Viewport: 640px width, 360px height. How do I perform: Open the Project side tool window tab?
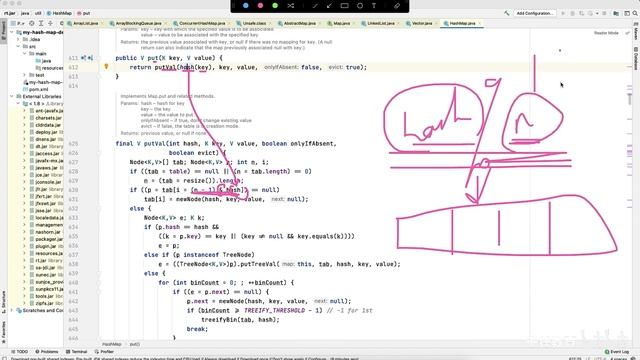coord(3,31)
